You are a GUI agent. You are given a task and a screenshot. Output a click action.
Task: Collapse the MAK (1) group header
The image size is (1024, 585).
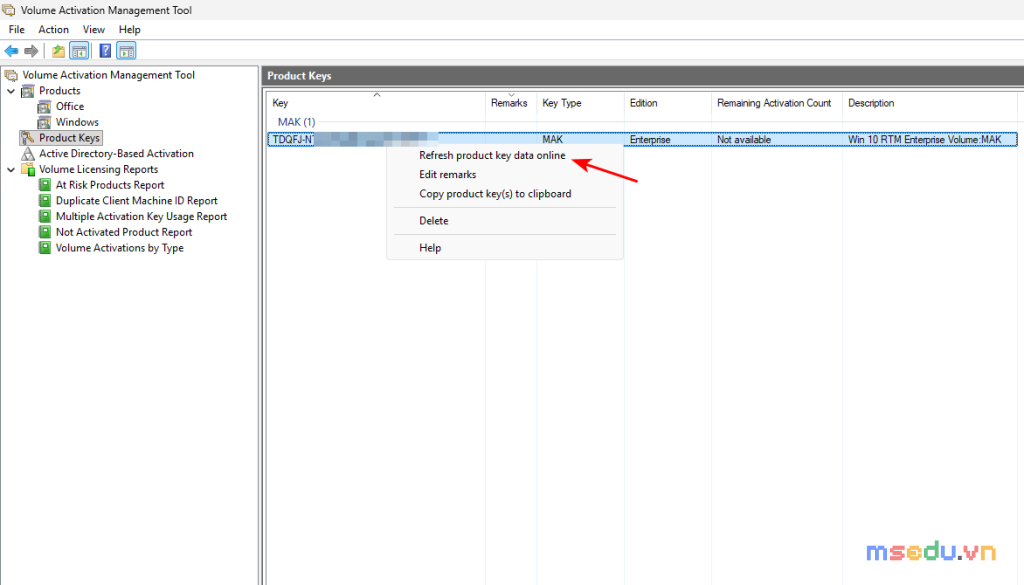[296, 122]
